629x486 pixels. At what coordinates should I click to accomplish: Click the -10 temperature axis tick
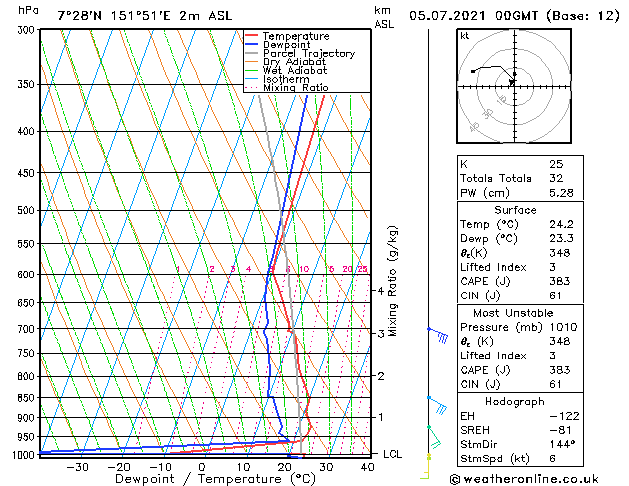pos(160,468)
